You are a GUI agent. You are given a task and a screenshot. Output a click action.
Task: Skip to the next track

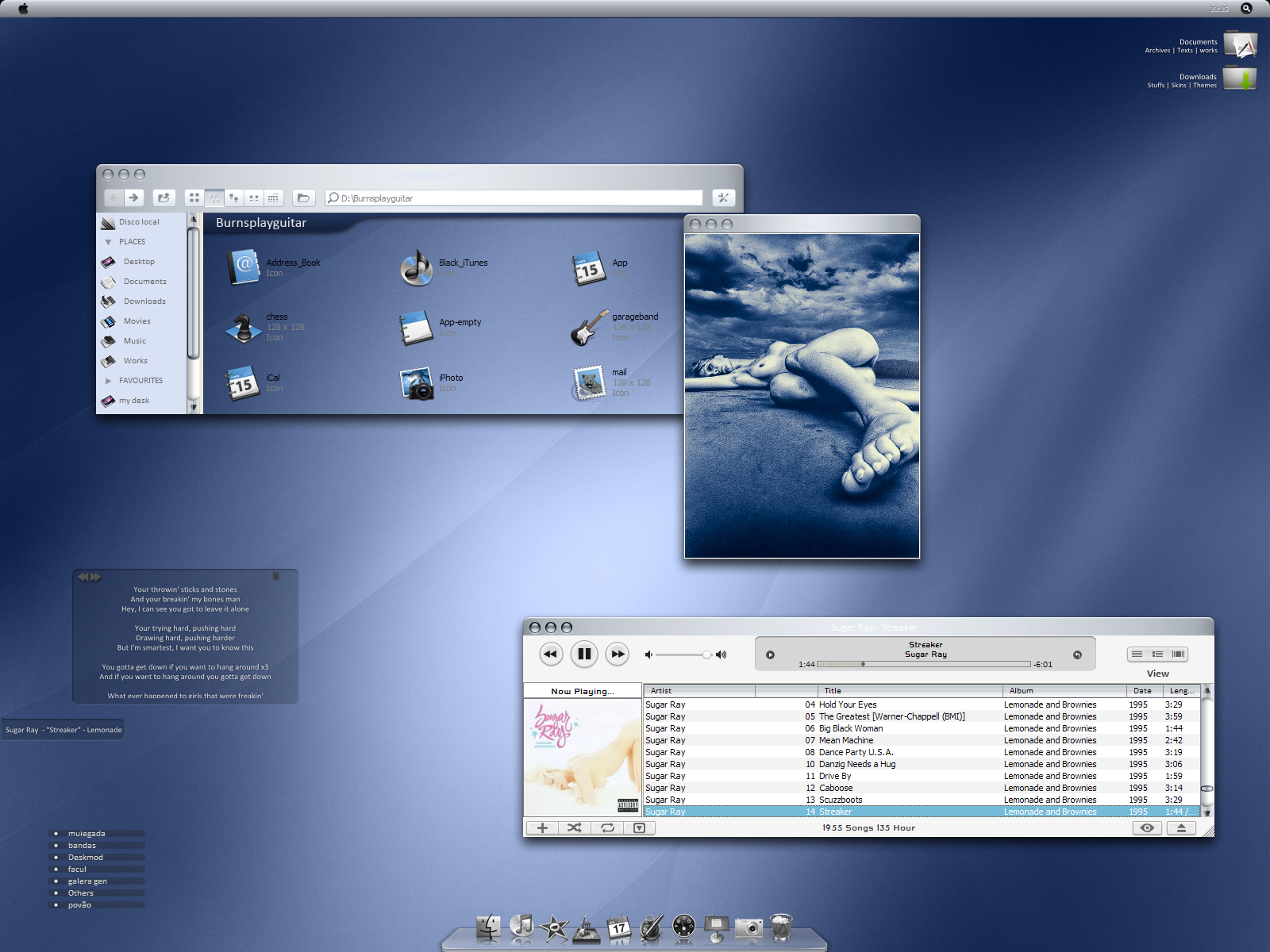(x=618, y=654)
